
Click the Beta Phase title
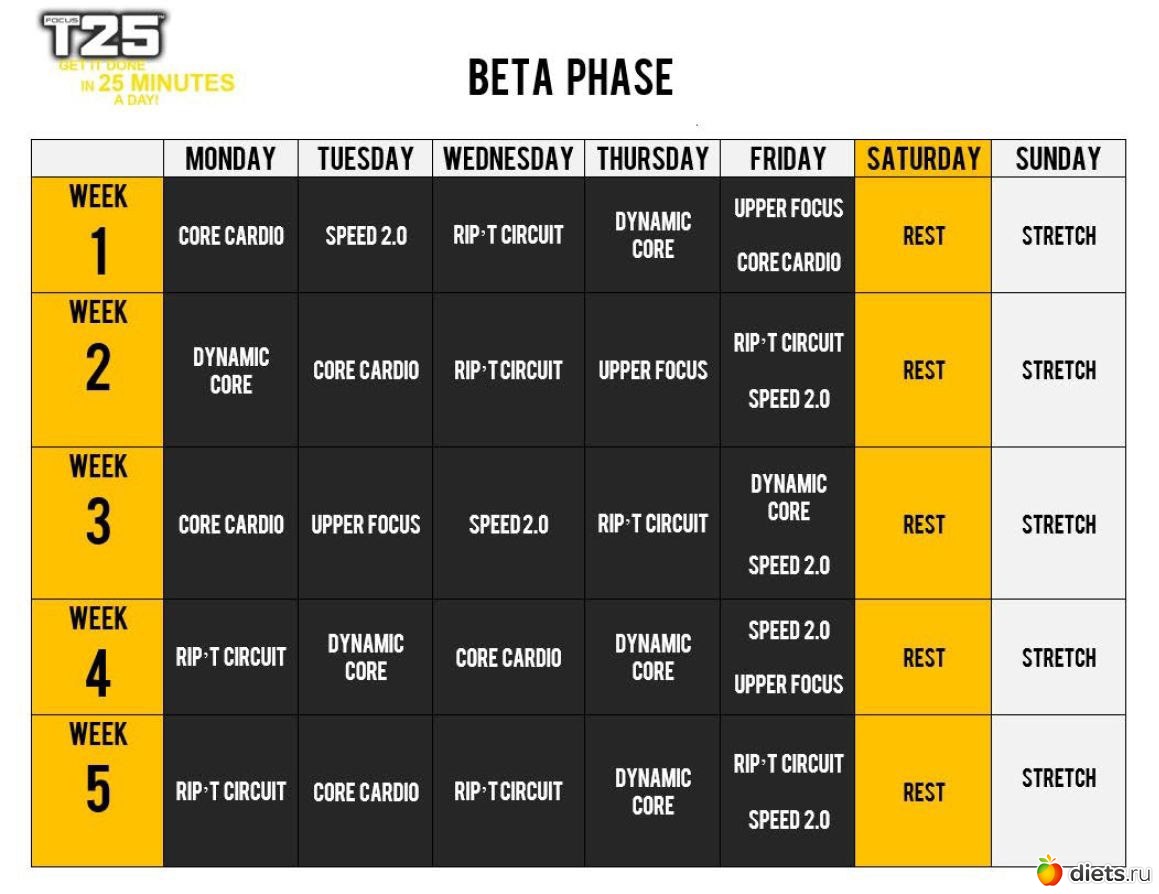point(570,77)
